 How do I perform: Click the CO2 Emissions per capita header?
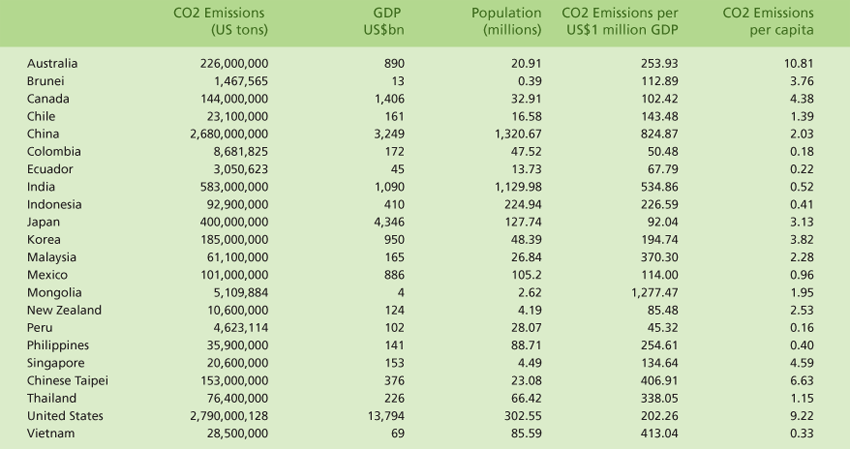[x=768, y=21]
